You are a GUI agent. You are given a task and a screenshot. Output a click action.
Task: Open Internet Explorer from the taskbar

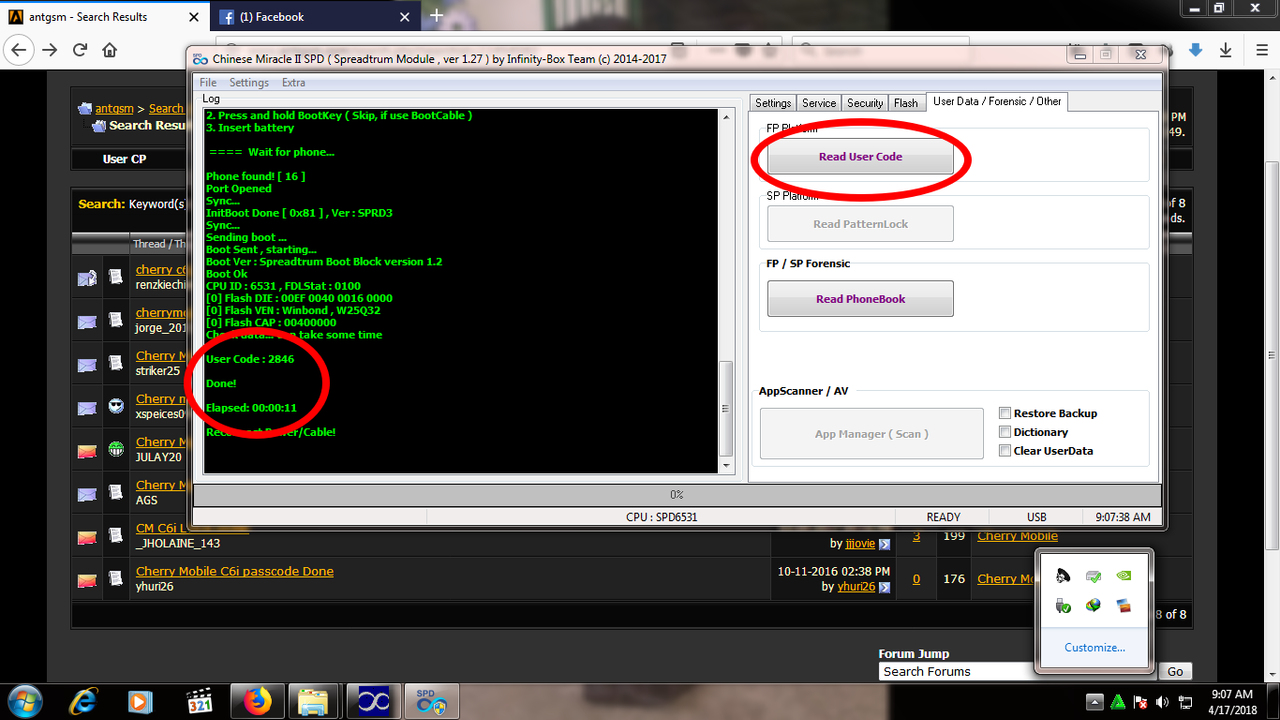point(82,701)
